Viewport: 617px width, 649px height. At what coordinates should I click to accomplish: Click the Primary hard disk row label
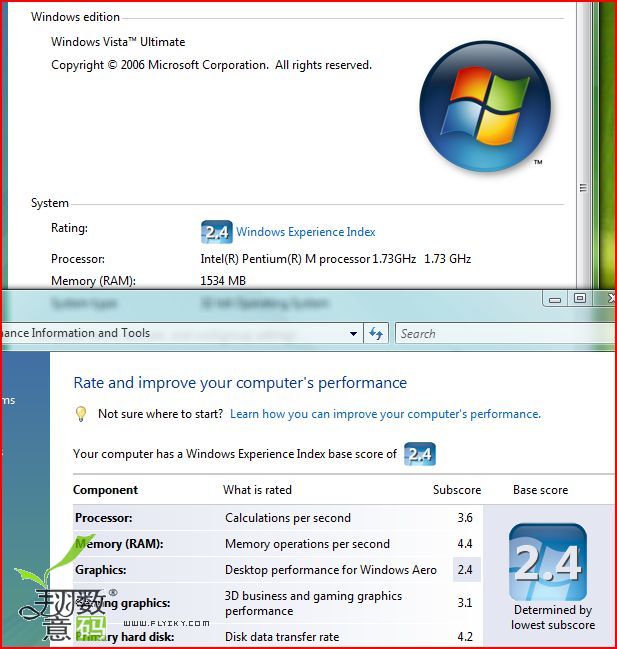click(x=125, y=637)
